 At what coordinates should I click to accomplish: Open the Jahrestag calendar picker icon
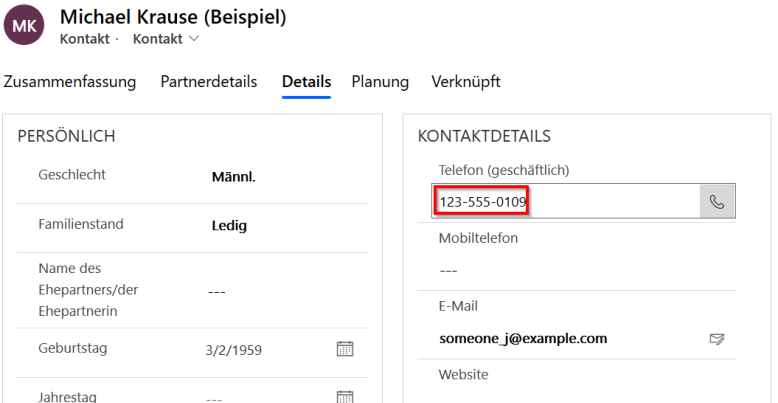[x=345, y=396]
